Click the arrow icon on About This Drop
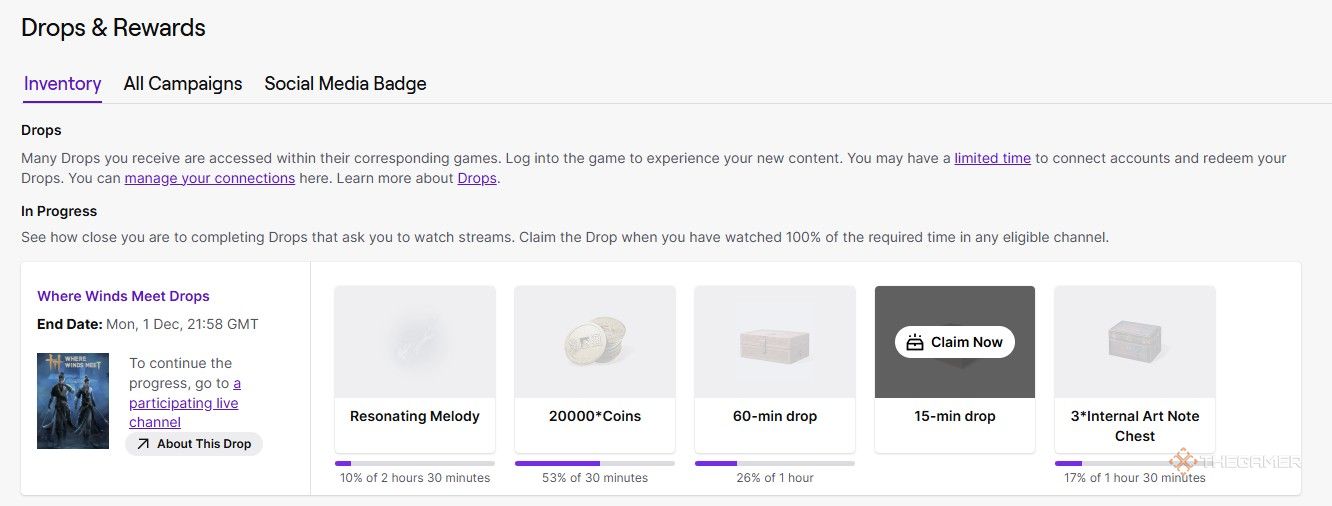The height and width of the screenshot is (506, 1332). pyautogui.click(x=143, y=444)
